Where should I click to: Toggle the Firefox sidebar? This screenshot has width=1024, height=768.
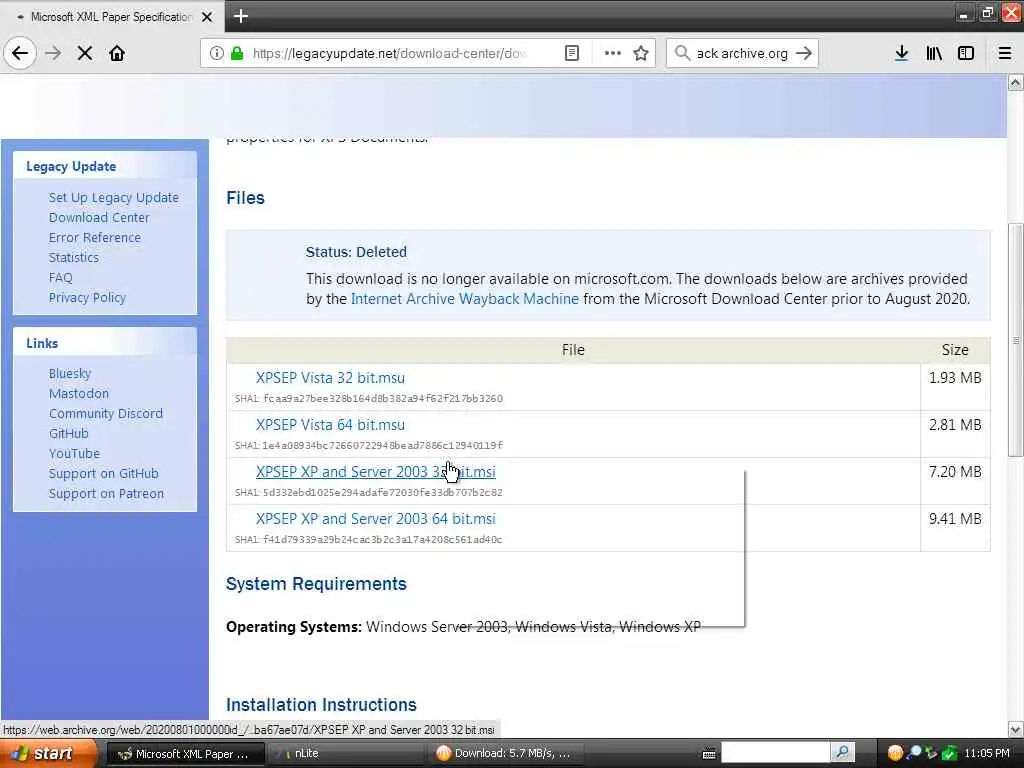[x=966, y=53]
